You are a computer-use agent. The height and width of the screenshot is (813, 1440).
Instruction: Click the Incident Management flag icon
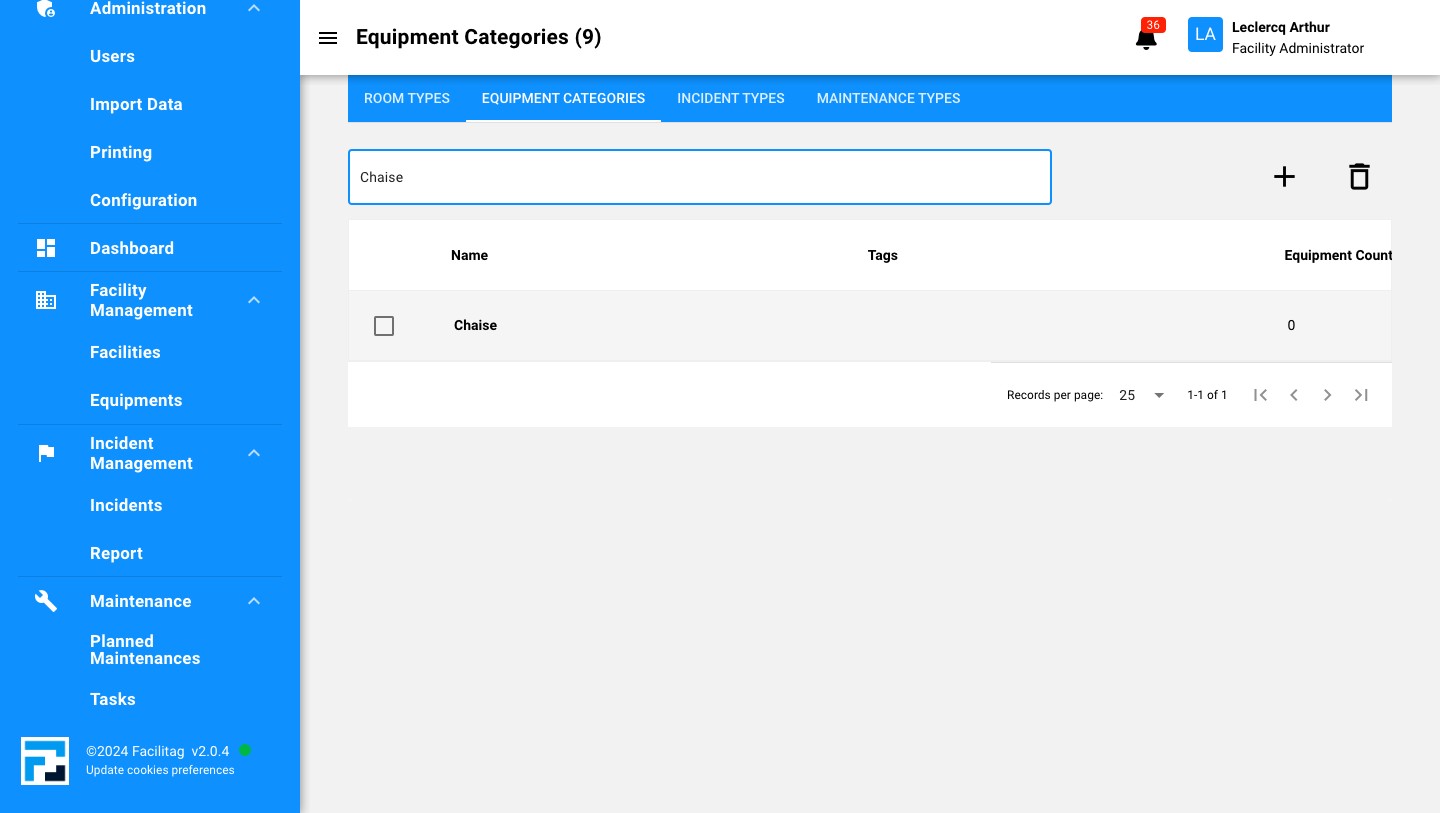coord(46,453)
